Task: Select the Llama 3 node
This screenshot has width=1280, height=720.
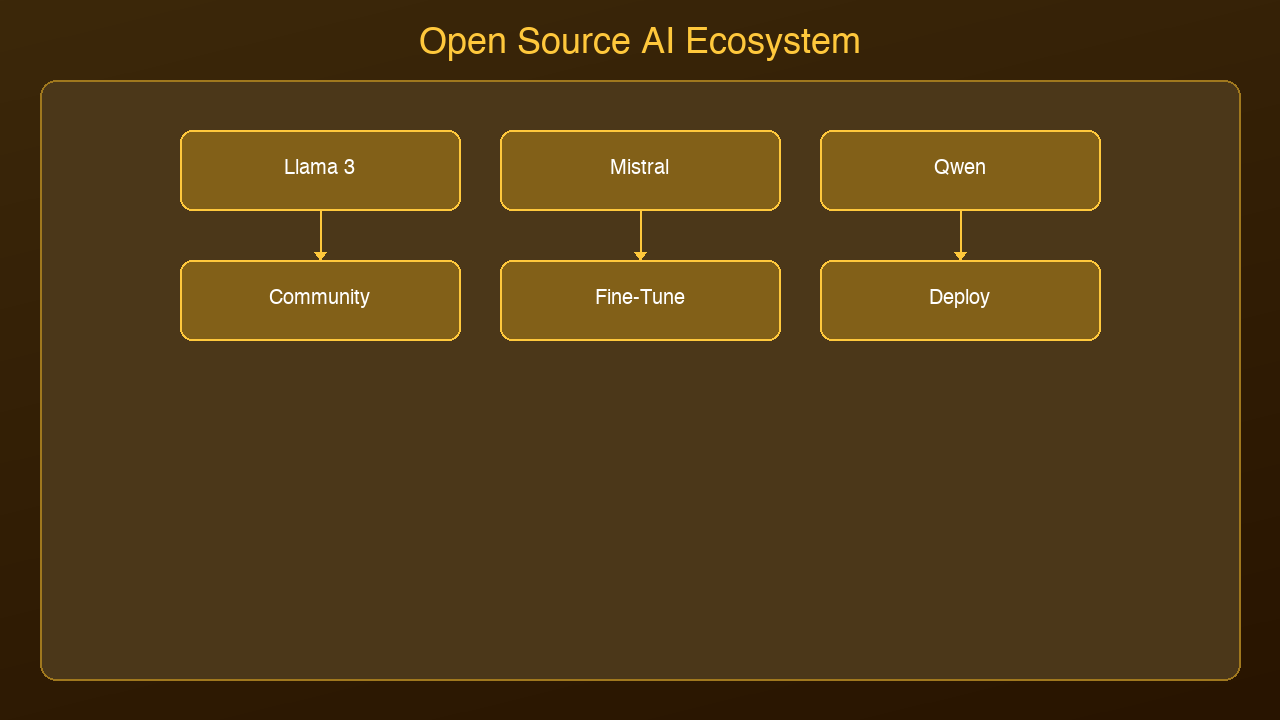Action: tap(320, 170)
